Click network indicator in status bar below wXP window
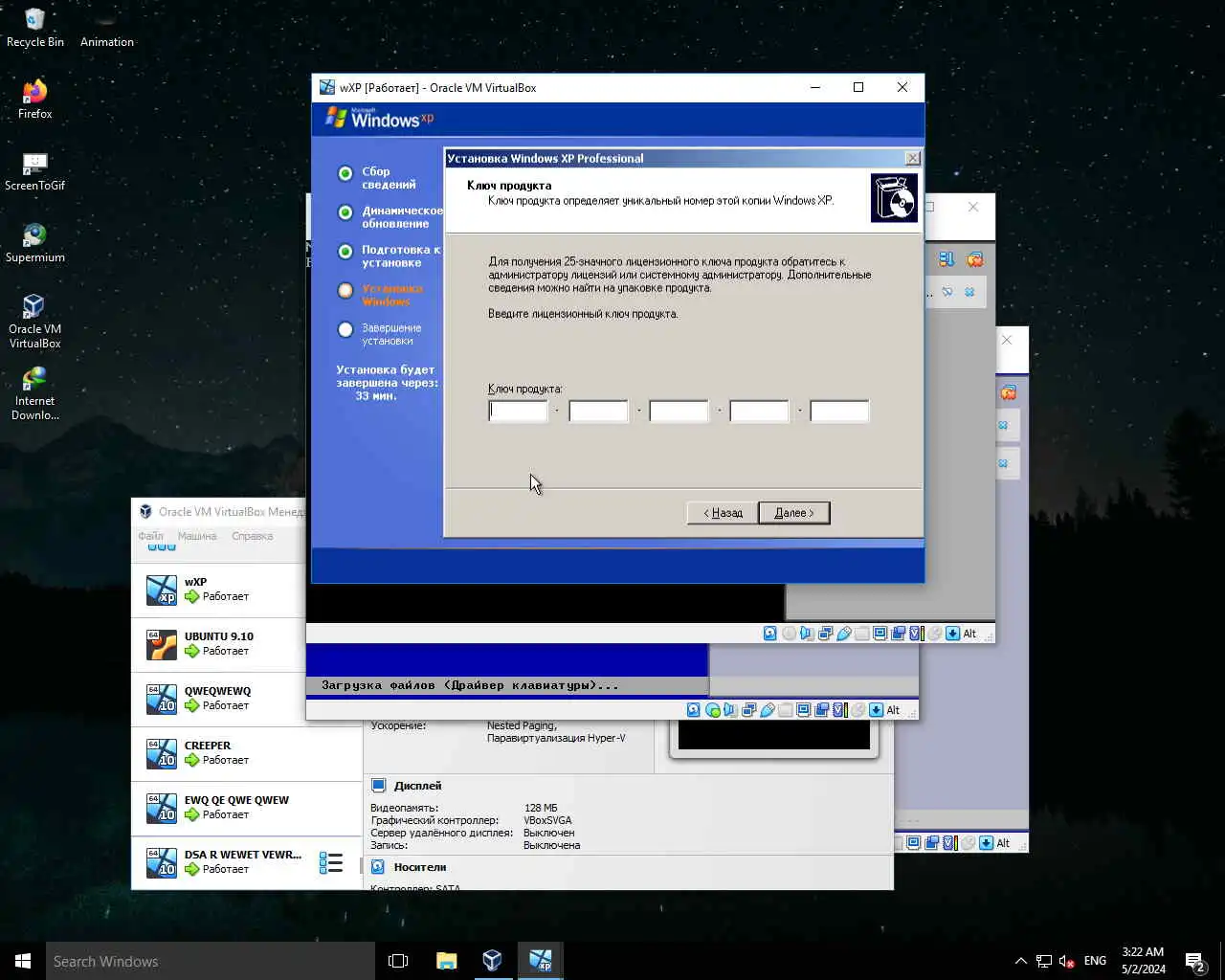 click(825, 634)
